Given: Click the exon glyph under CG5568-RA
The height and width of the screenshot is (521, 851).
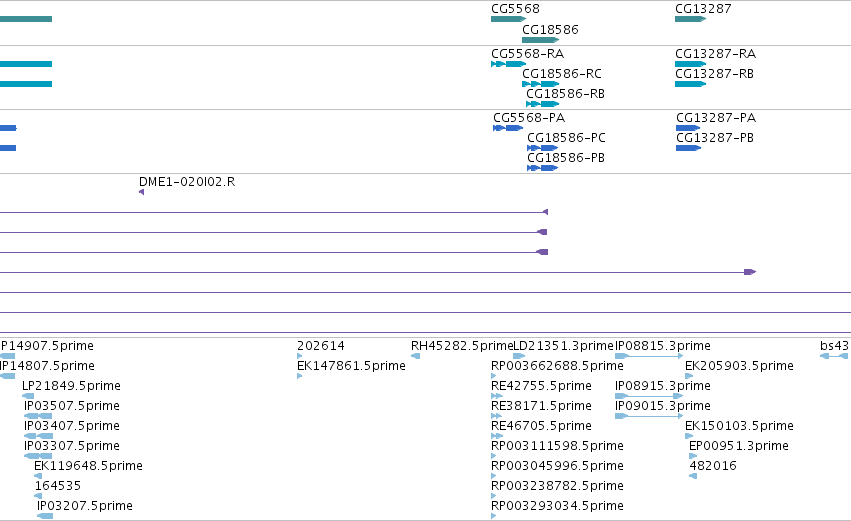Looking at the screenshot, I should [509, 64].
